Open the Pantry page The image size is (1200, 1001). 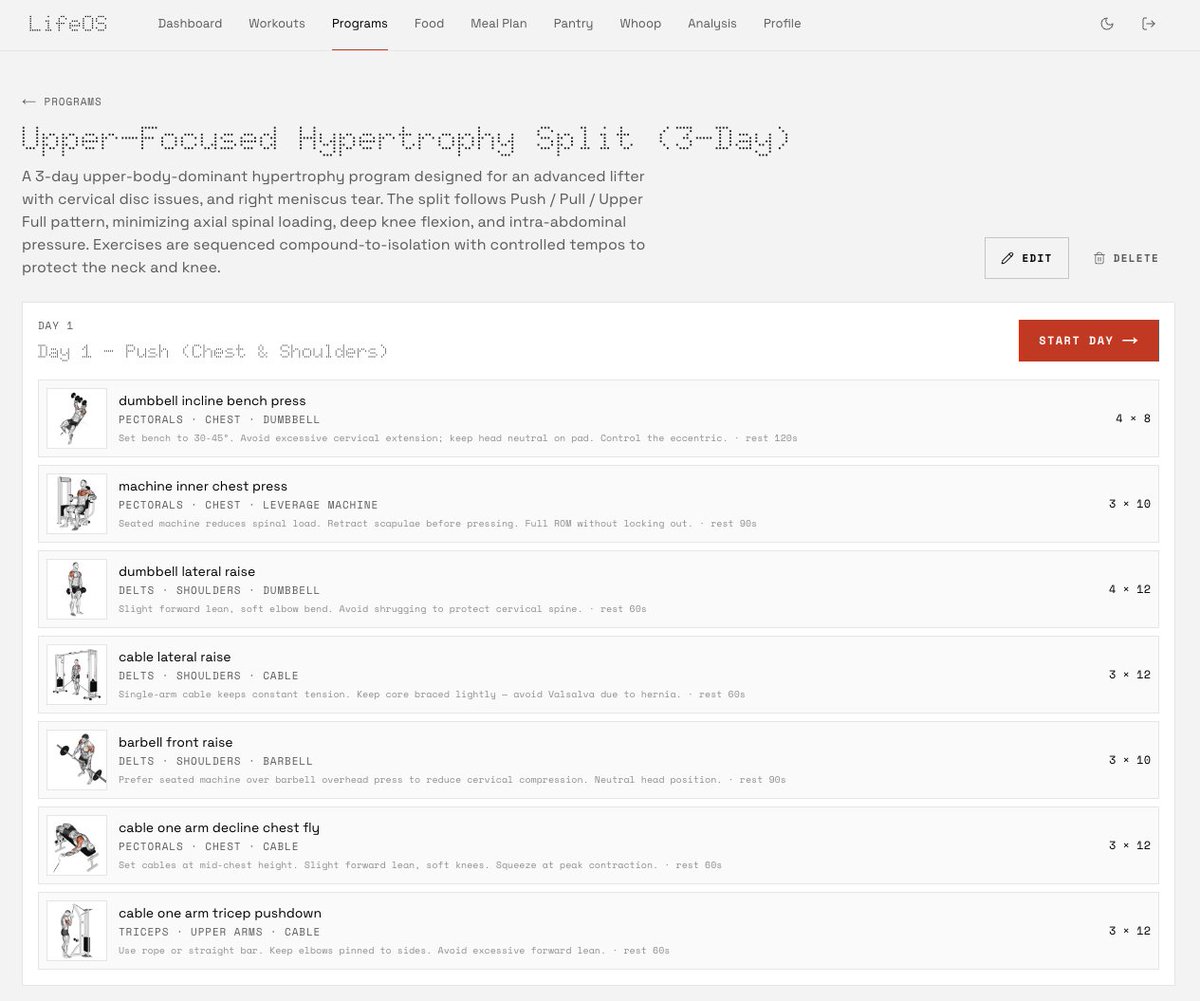[x=573, y=23]
